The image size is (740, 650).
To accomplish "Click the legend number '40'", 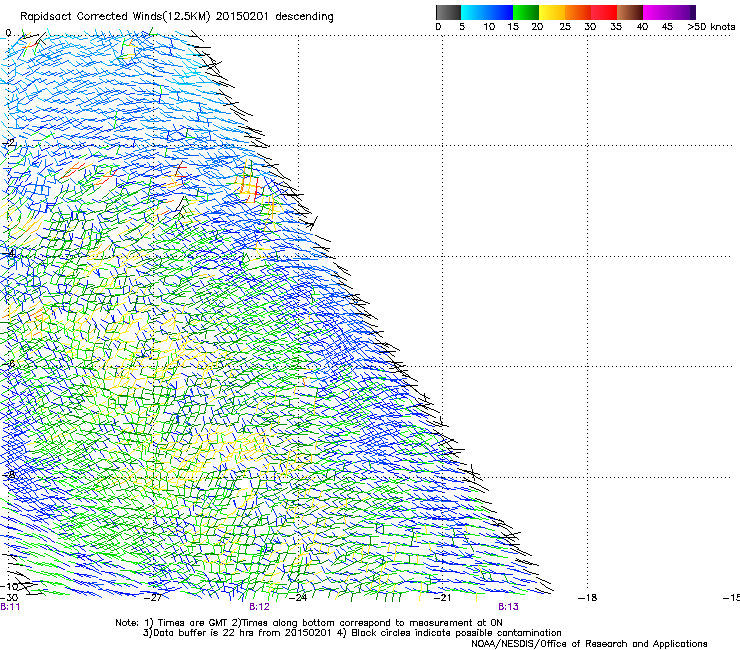I will pos(642,27).
